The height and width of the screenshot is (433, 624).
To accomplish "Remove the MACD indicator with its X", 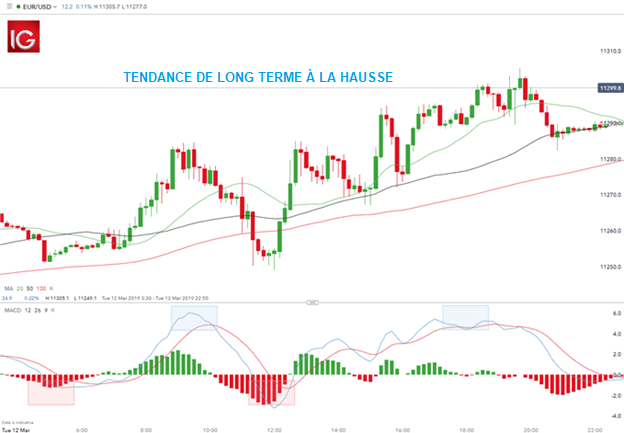I will [53, 310].
